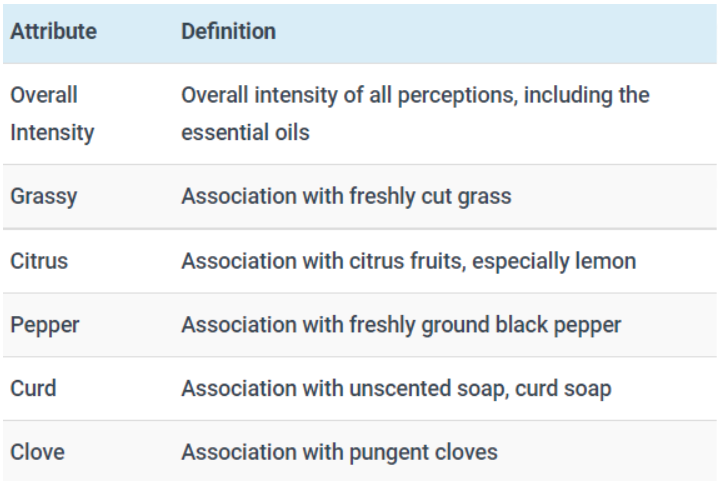Screen dimensions: 724x494
Task: Click the freshly ground black pepper definition
Action: tap(401, 325)
